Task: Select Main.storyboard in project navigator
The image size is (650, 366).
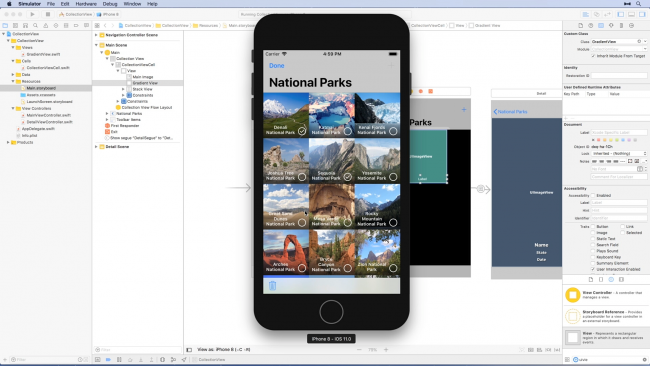Action: point(41,88)
